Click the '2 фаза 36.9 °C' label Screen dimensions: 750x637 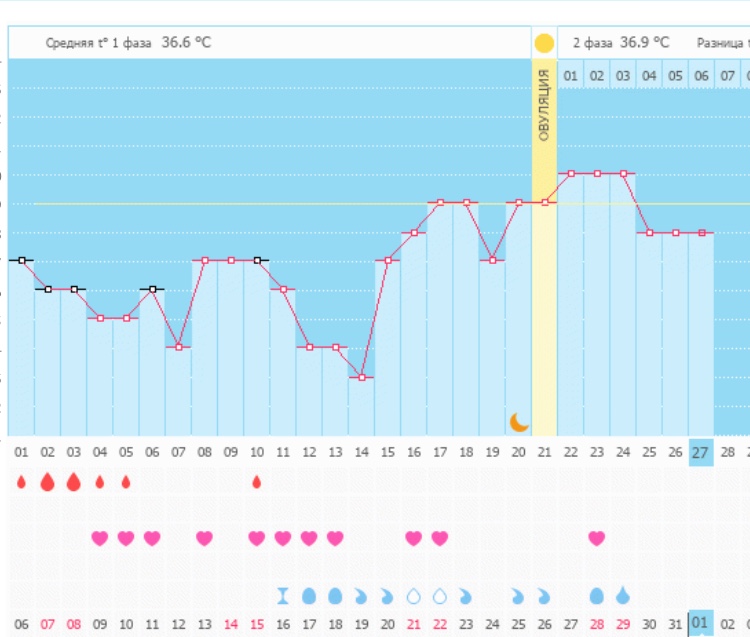(x=621, y=43)
